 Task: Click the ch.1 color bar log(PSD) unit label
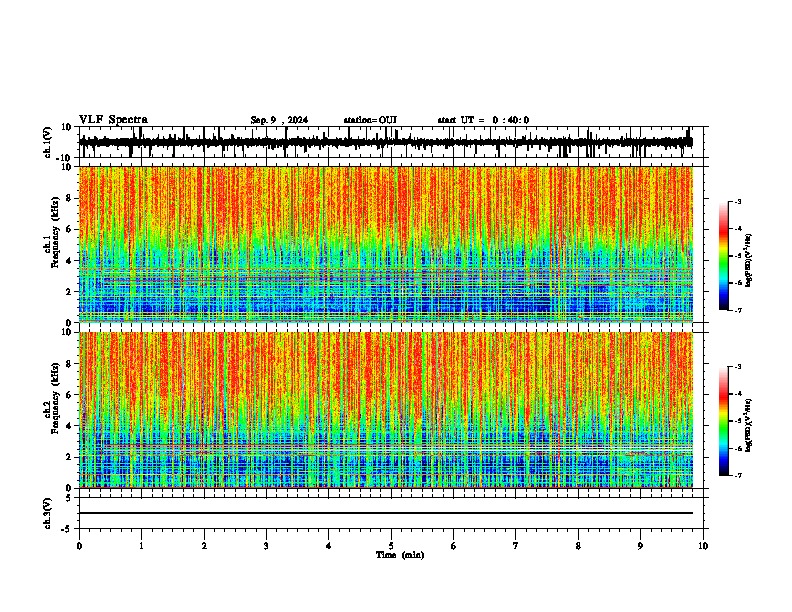[x=748, y=261]
